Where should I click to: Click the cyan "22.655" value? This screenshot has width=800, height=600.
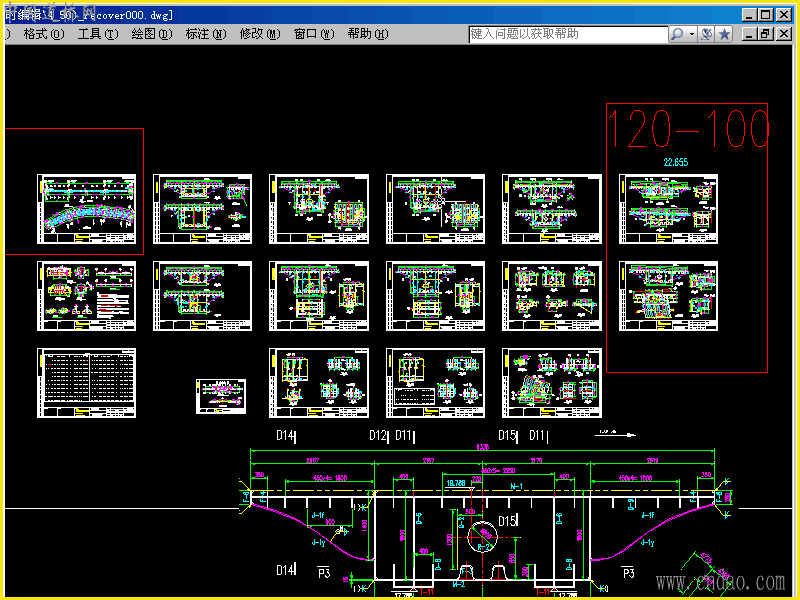point(676,162)
